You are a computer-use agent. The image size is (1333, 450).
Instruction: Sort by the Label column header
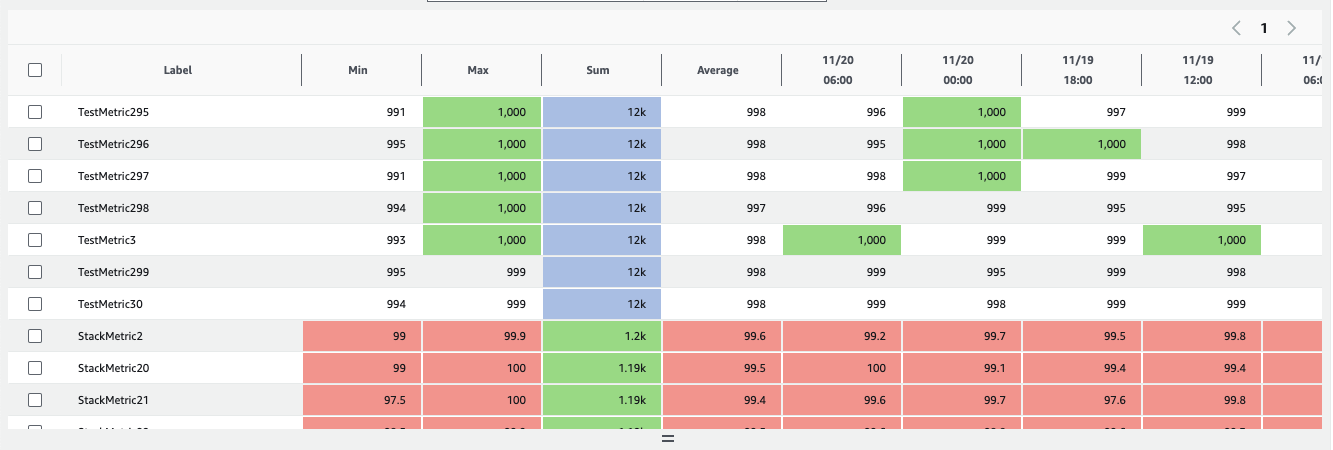(x=178, y=70)
